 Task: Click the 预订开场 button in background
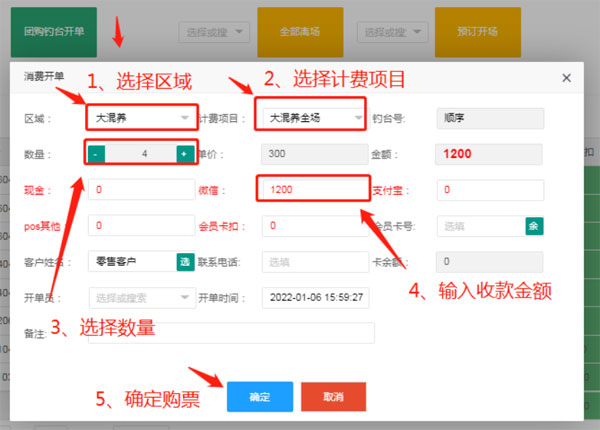pyautogui.click(x=478, y=32)
